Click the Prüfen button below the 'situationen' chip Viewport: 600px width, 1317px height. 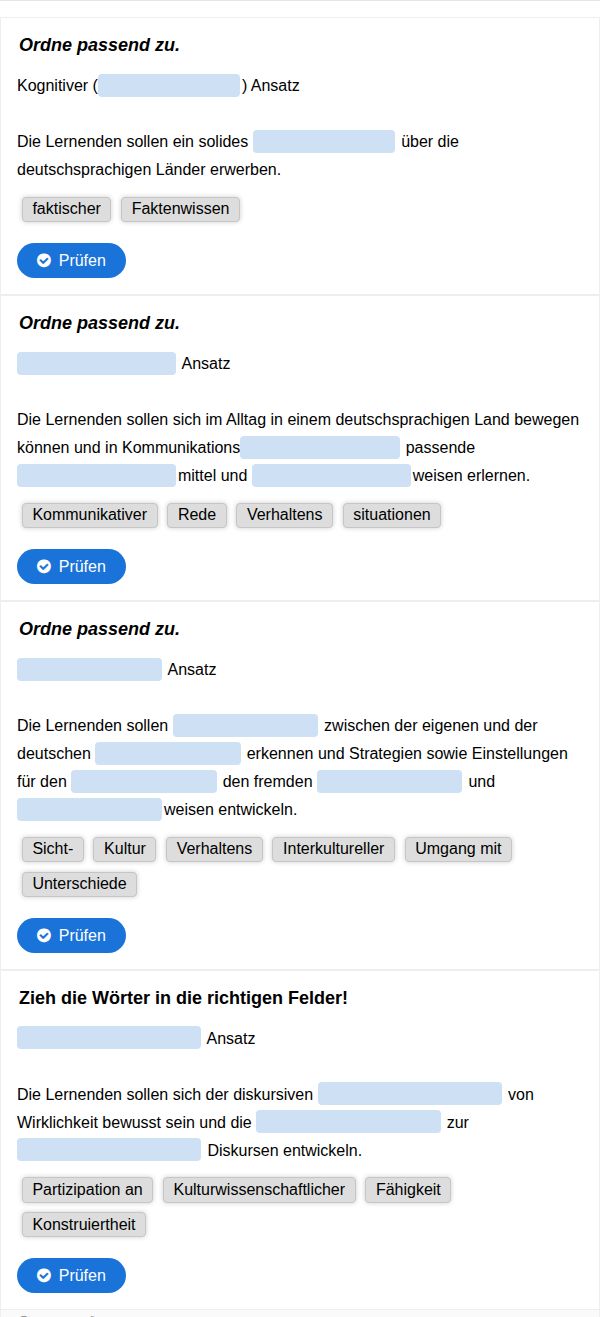[x=71, y=566]
